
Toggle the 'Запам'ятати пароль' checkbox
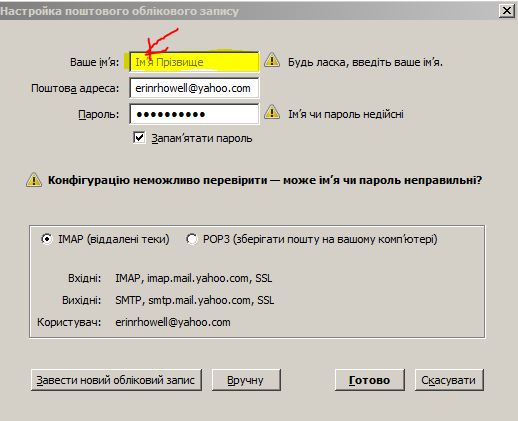point(139,138)
